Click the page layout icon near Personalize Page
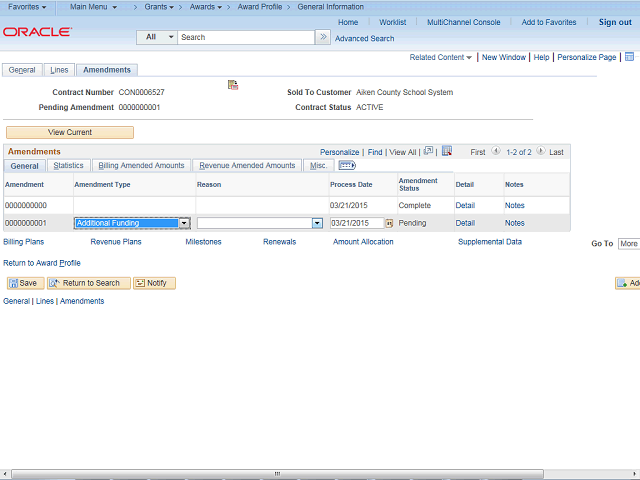 [629, 57]
